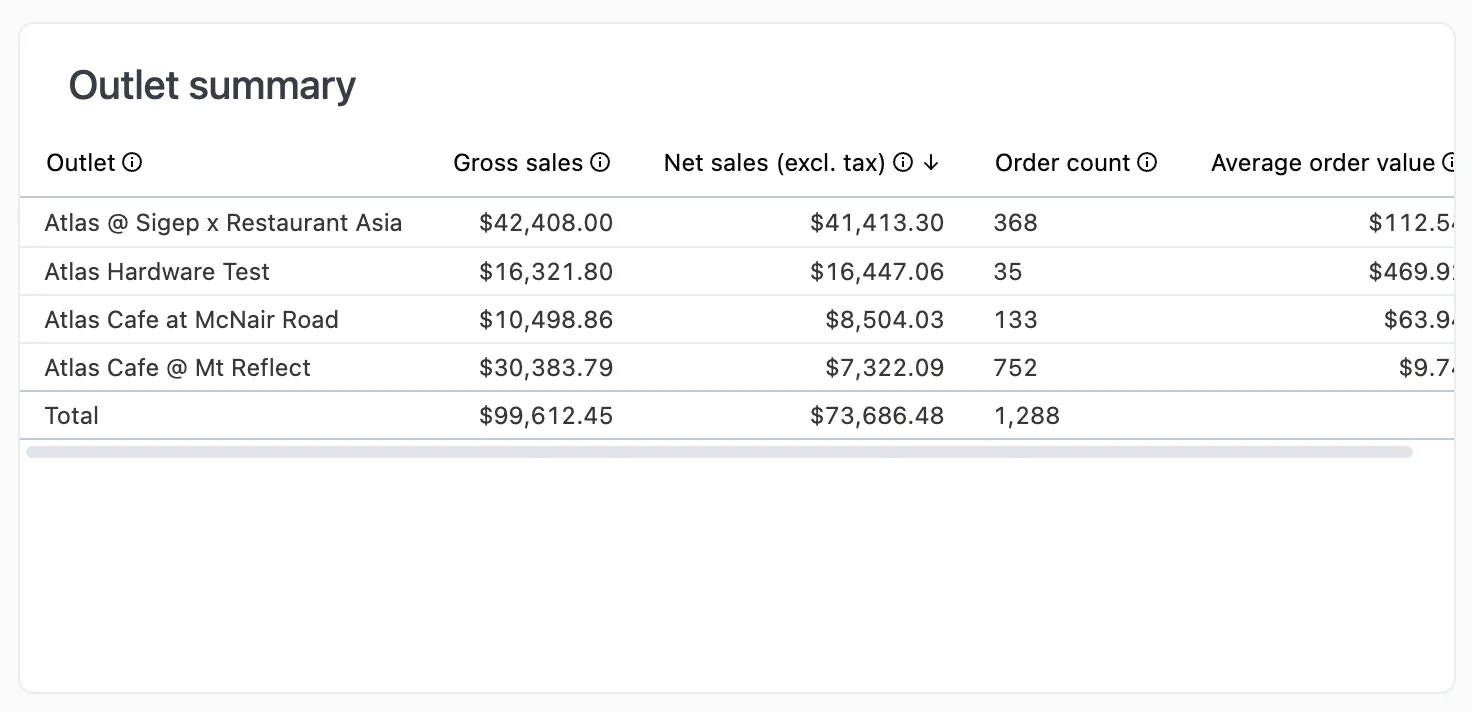Image resolution: width=1472 pixels, height=712 pixels.
Task: Open details for Atlas Hardware Test outlet
Action: pyautogui.click(x=157, y=271)
